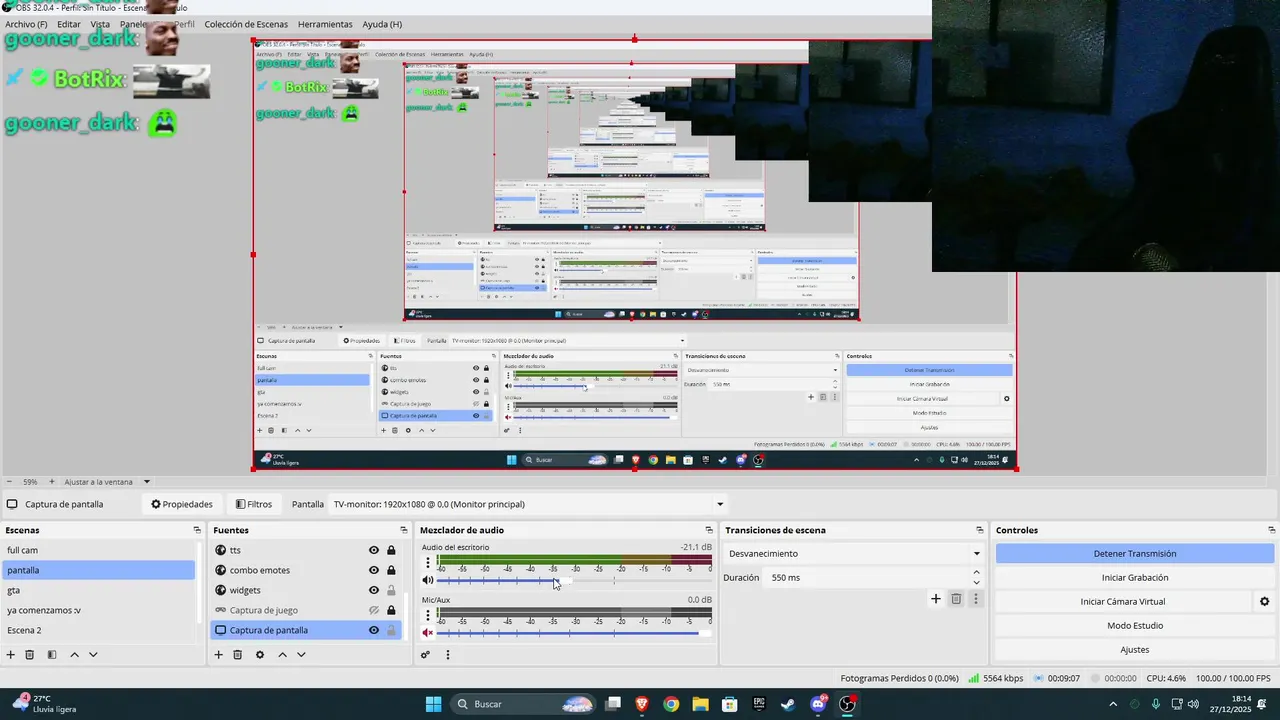Remove selected source with the trash icon
This screenshot has height=720, width=1280.
pos(238,655)
